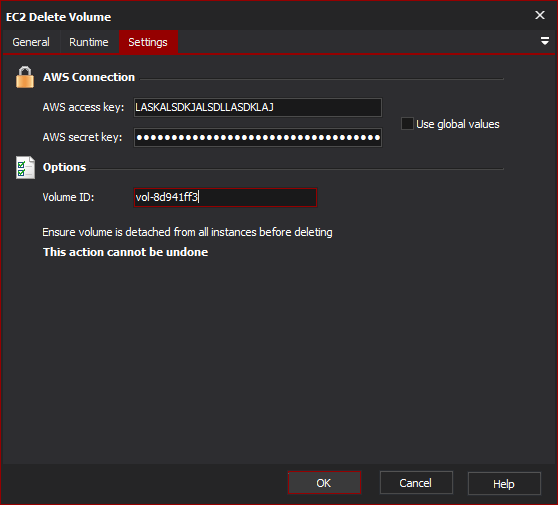
Task: Click the AWS Connection section heading
Action: click(89, 77)
